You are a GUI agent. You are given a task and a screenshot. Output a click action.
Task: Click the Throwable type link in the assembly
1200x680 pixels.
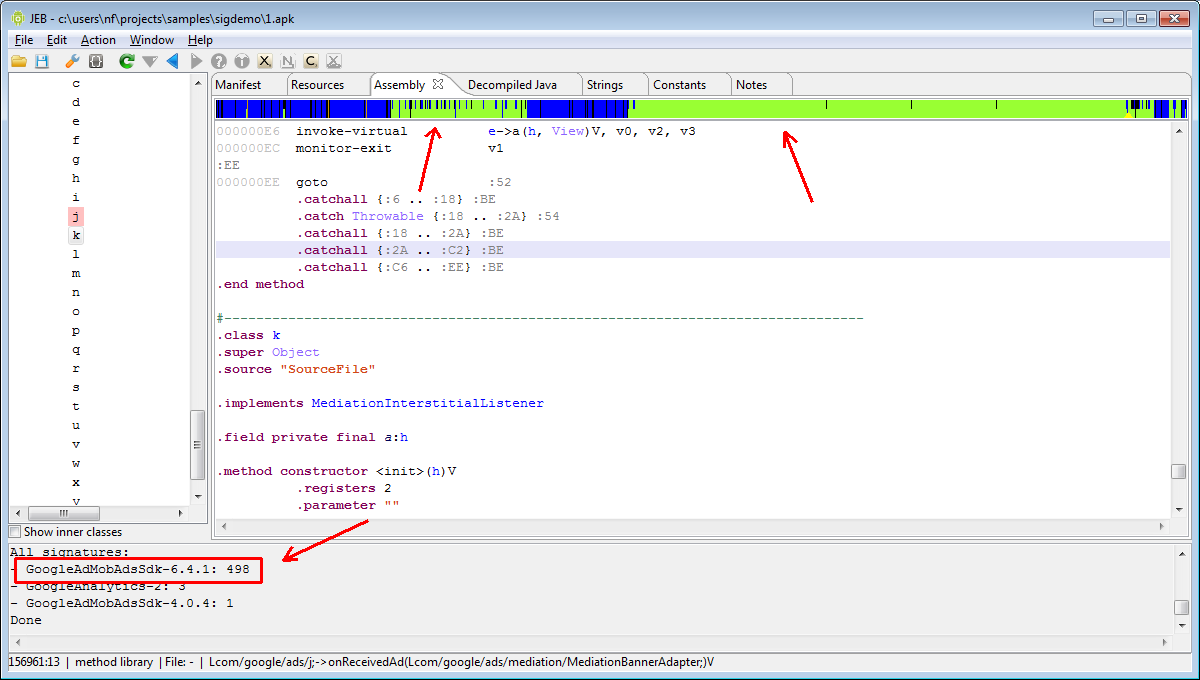(x=388, y=216)
